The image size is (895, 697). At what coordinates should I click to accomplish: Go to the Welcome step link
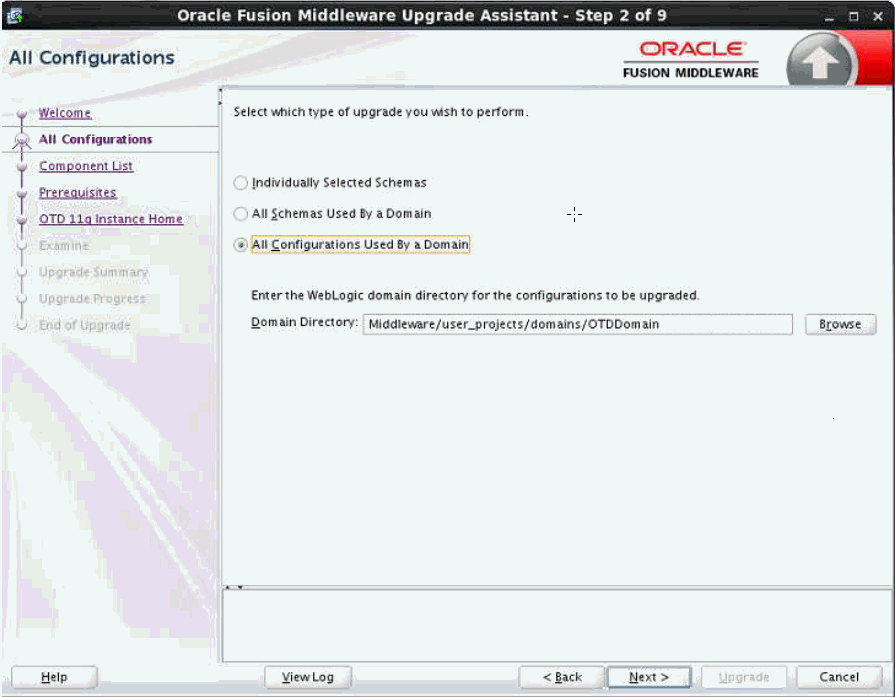click(65, 113)
